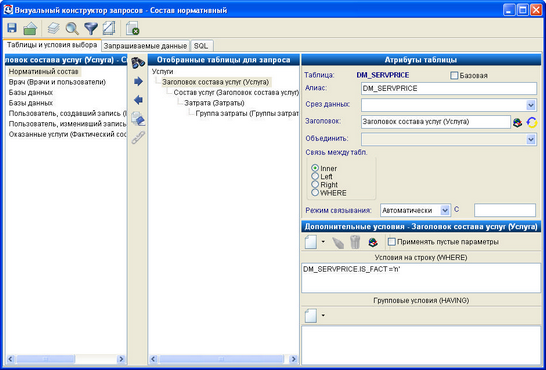
Task: Select Группа затраты tree node
Action: (x=247, y=113)
